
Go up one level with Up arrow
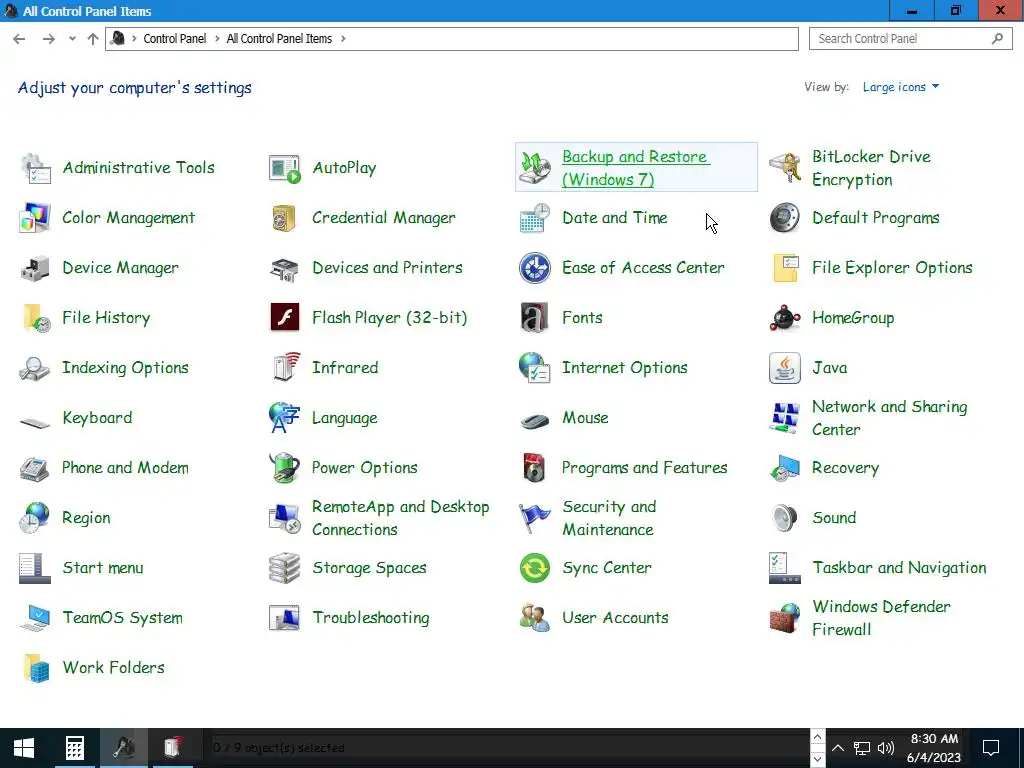93,39
